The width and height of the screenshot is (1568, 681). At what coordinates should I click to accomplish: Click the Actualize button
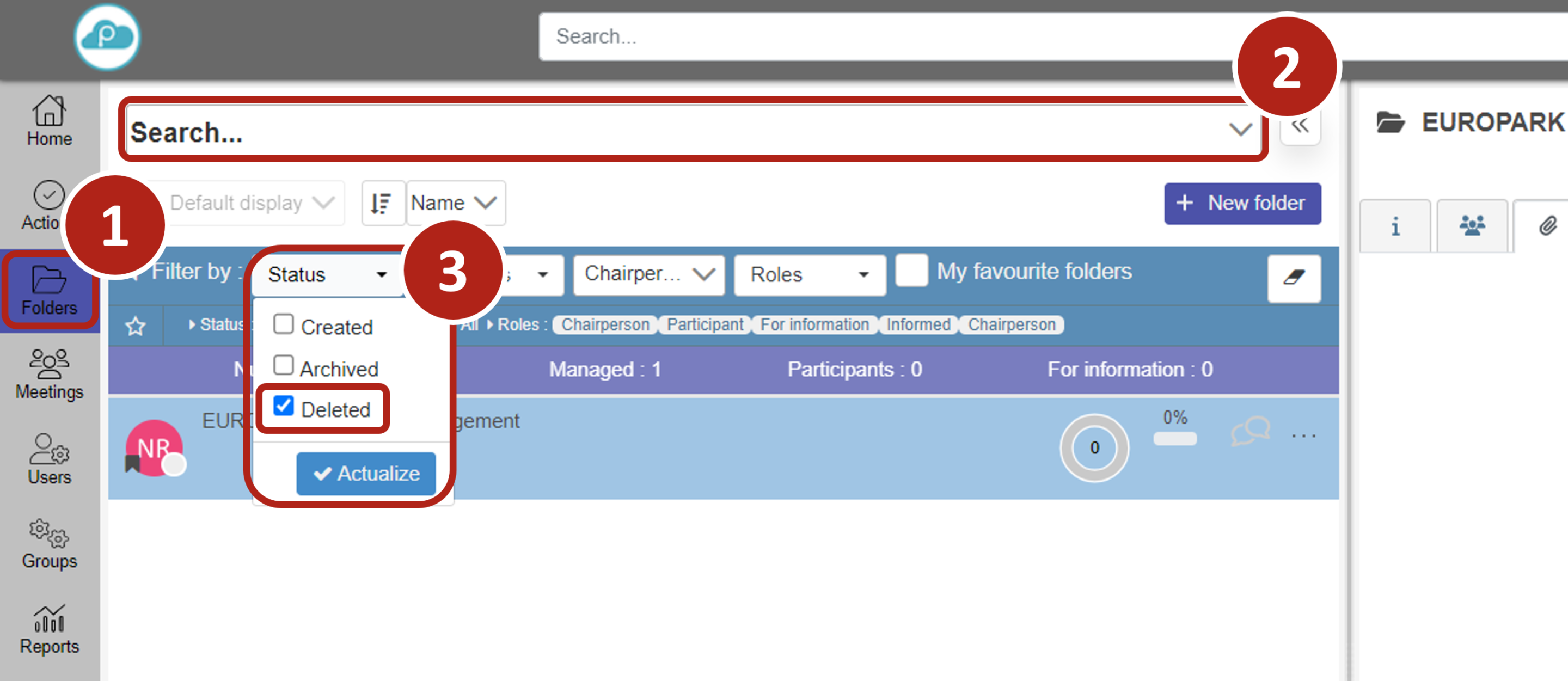[366, 473]
